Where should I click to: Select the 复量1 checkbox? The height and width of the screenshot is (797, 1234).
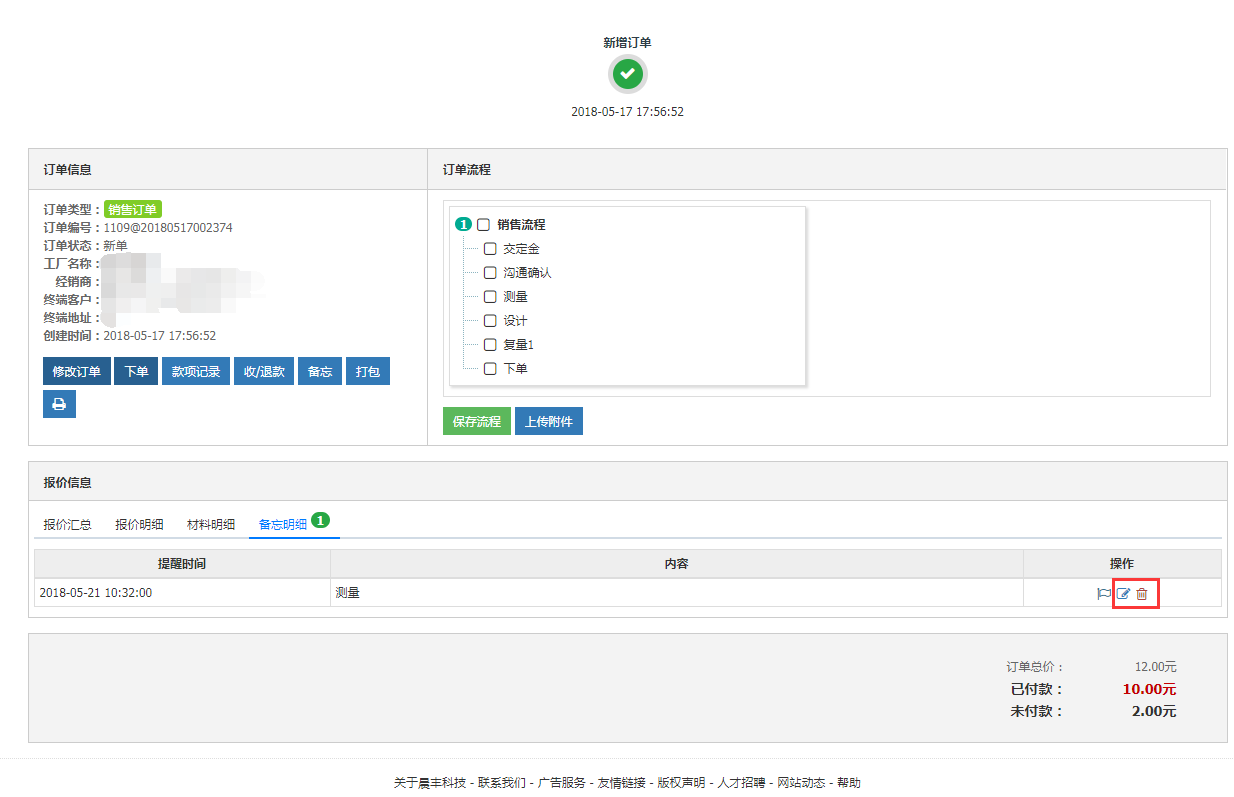tap(490, 345)
